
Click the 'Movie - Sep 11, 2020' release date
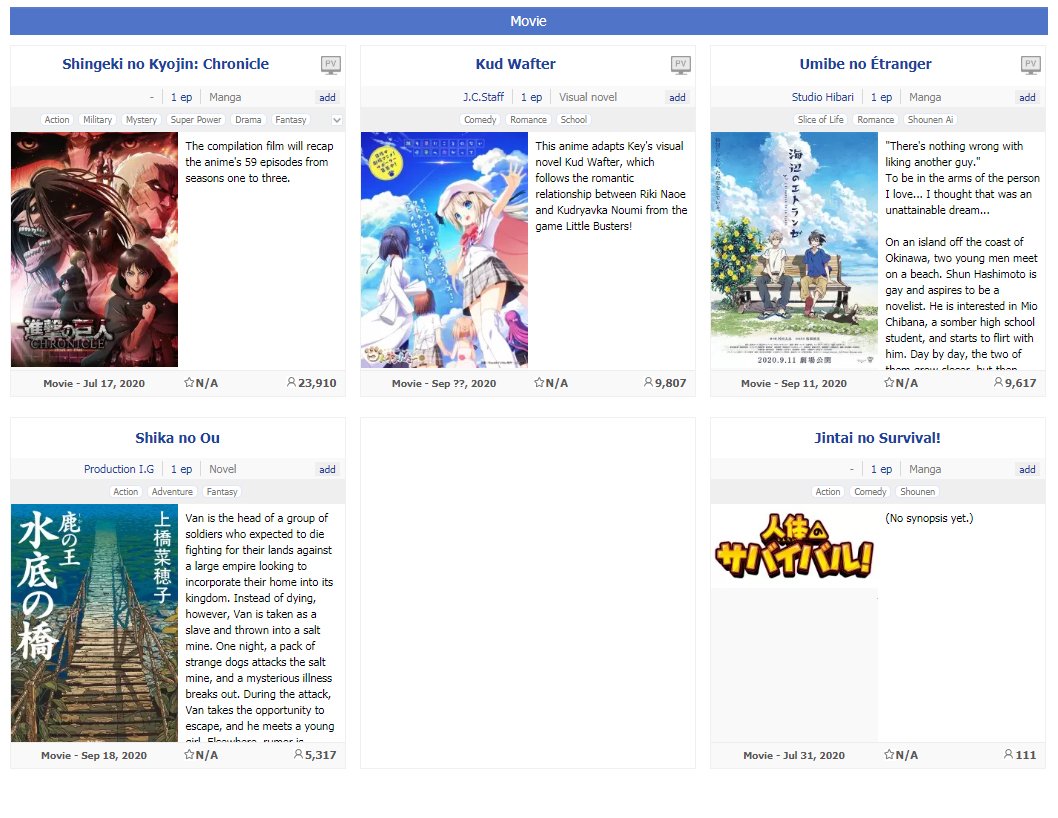point(794,383)
